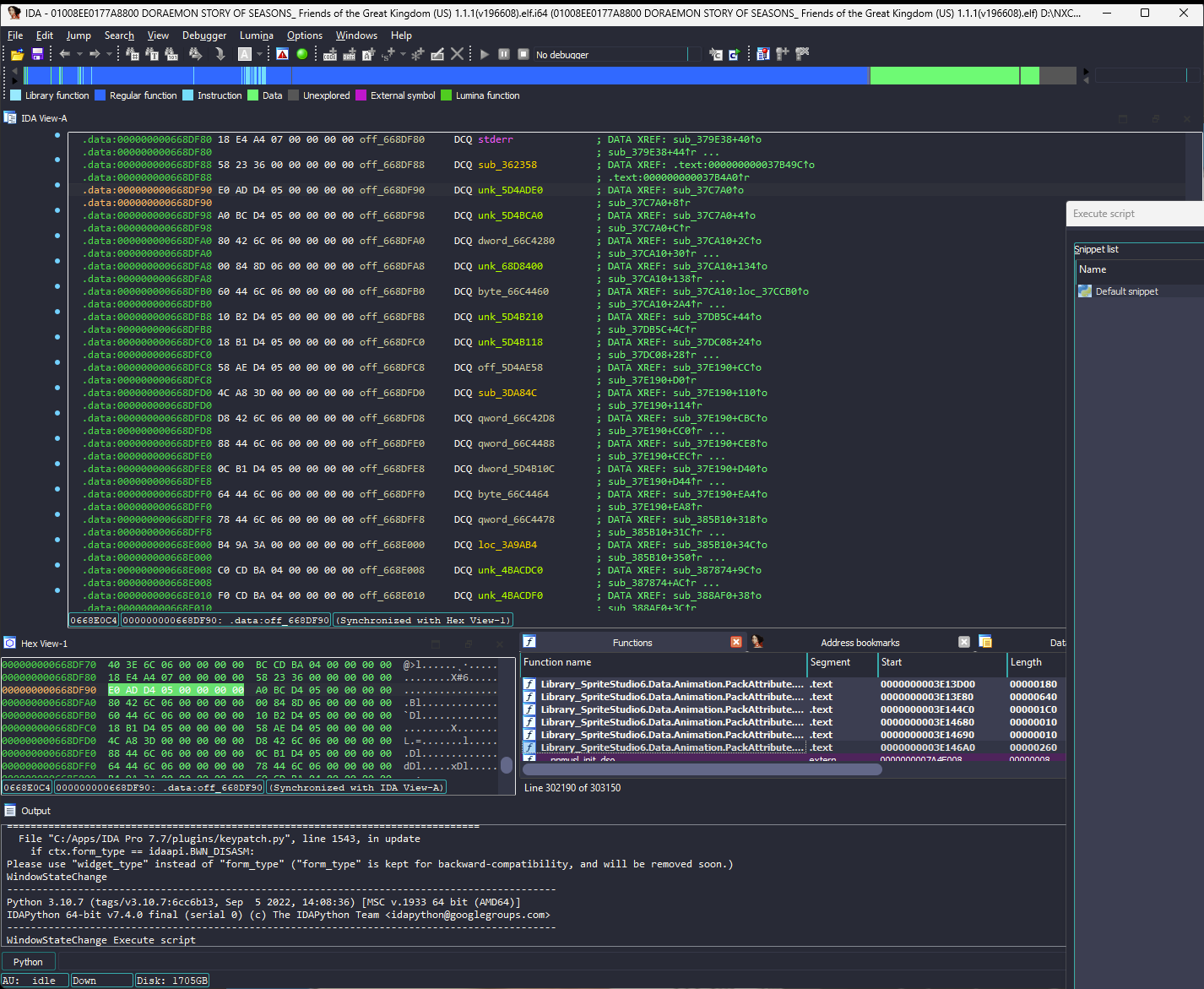Viewport: 1204px width, 989px height.
Task: Jump forward with the right arrow icon
Action: [95, 54]
